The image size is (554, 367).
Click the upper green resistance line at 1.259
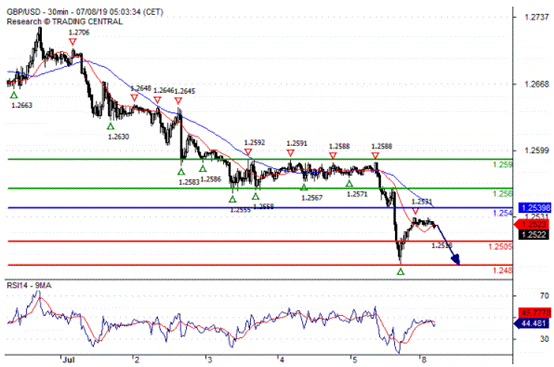[x=260, y=159]
